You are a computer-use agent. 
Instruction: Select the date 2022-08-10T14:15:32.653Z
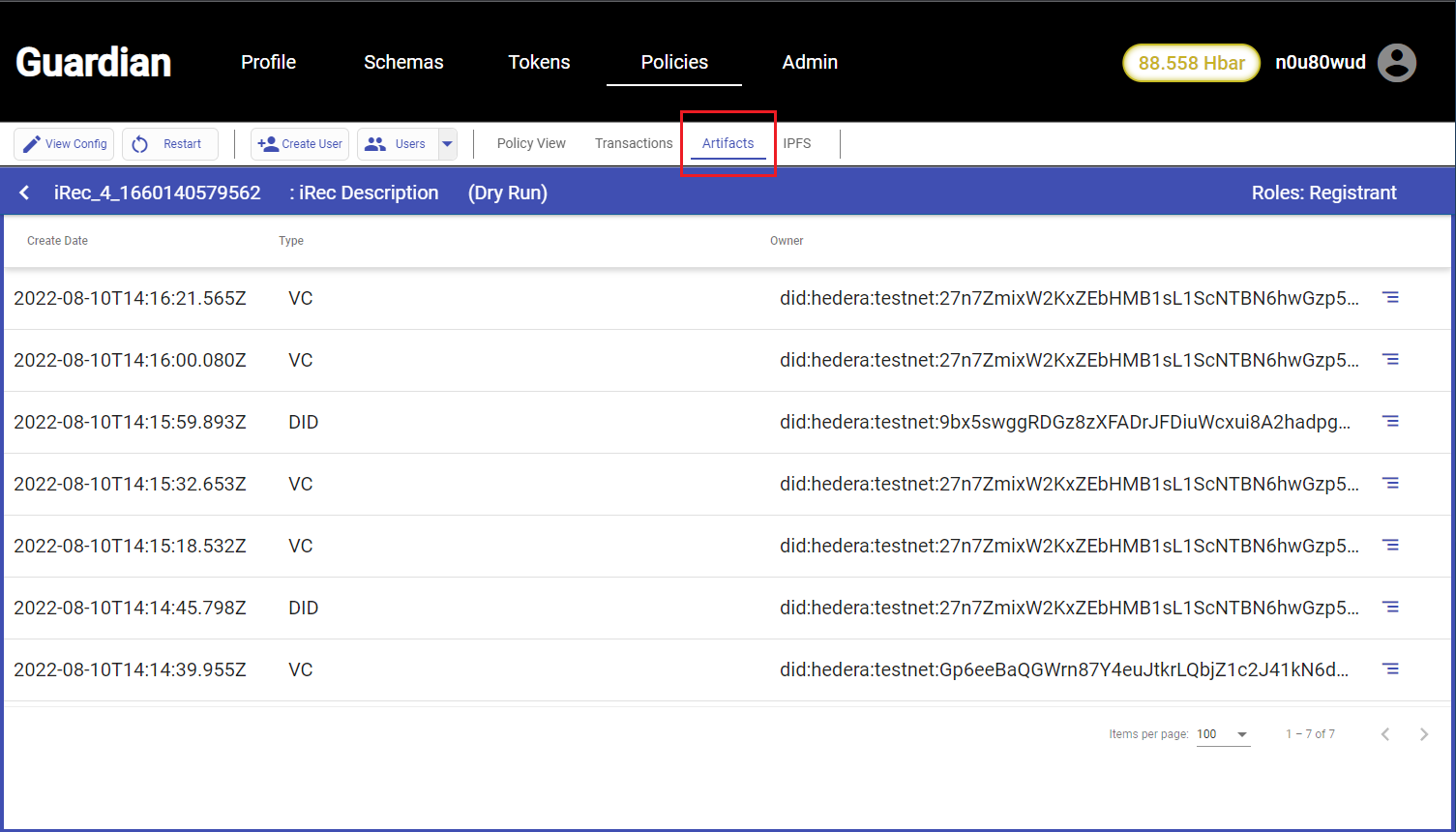coord(130,484)
